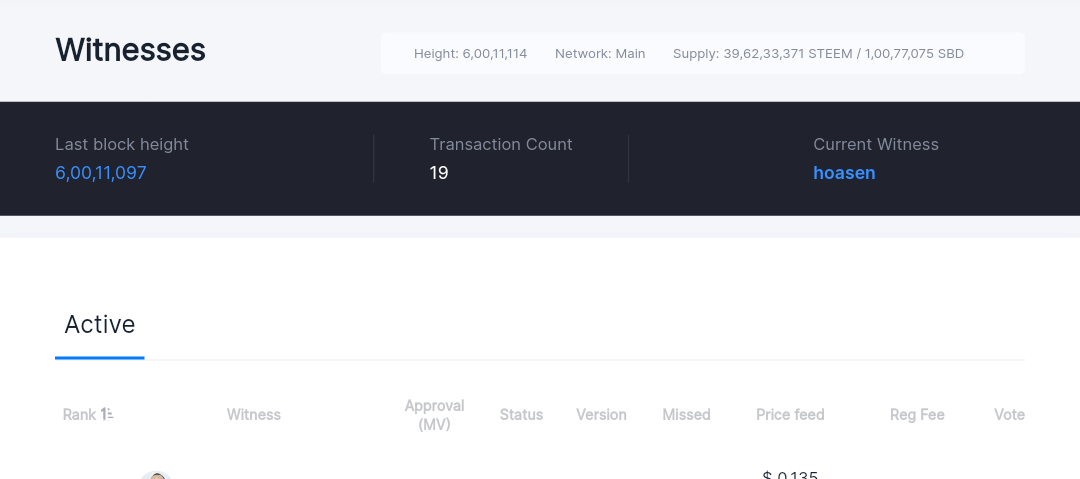The height and width of the screenshot is (479, 1080).
Task: Click the Price feed column header
Action: pos(790,415)
